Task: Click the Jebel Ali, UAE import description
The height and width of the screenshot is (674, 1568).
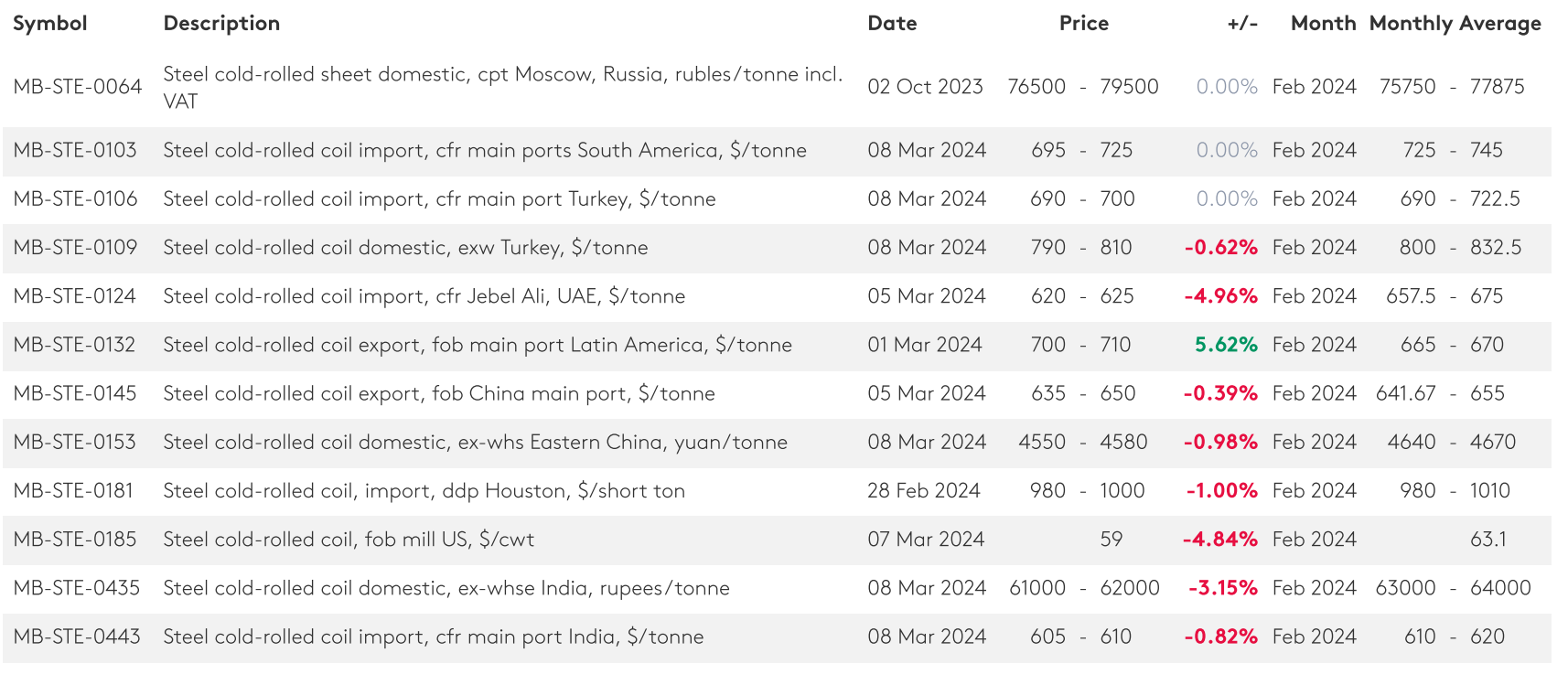Action: click(424, 296)
